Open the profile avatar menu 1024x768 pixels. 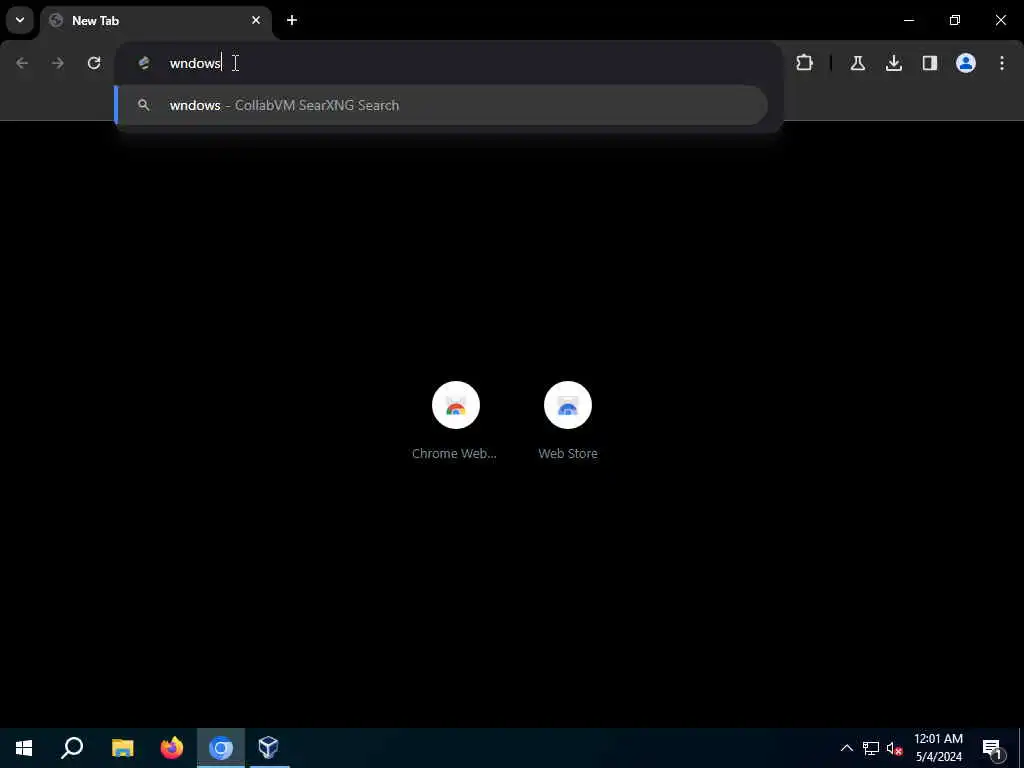click(966, 63)
